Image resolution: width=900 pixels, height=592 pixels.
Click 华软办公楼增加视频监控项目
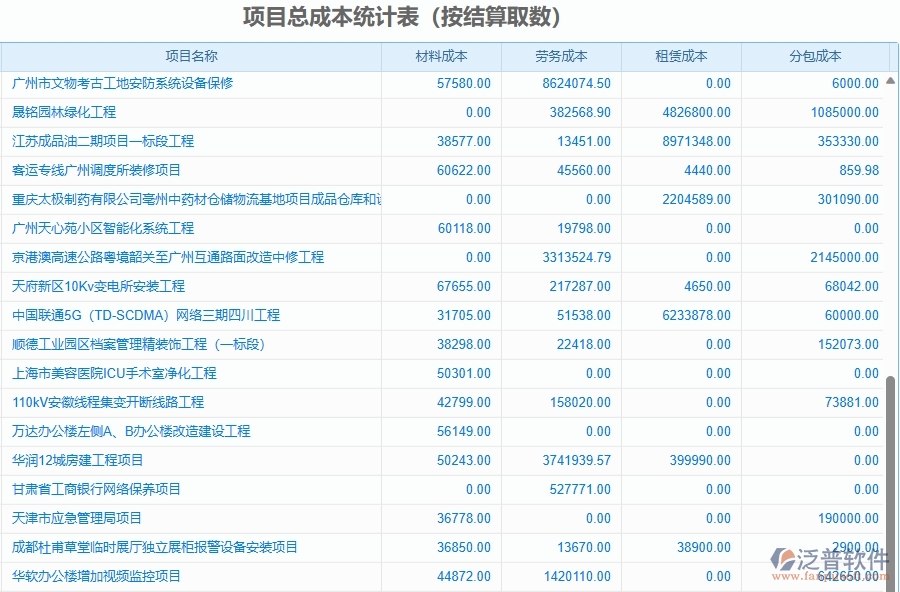[95, 576]
